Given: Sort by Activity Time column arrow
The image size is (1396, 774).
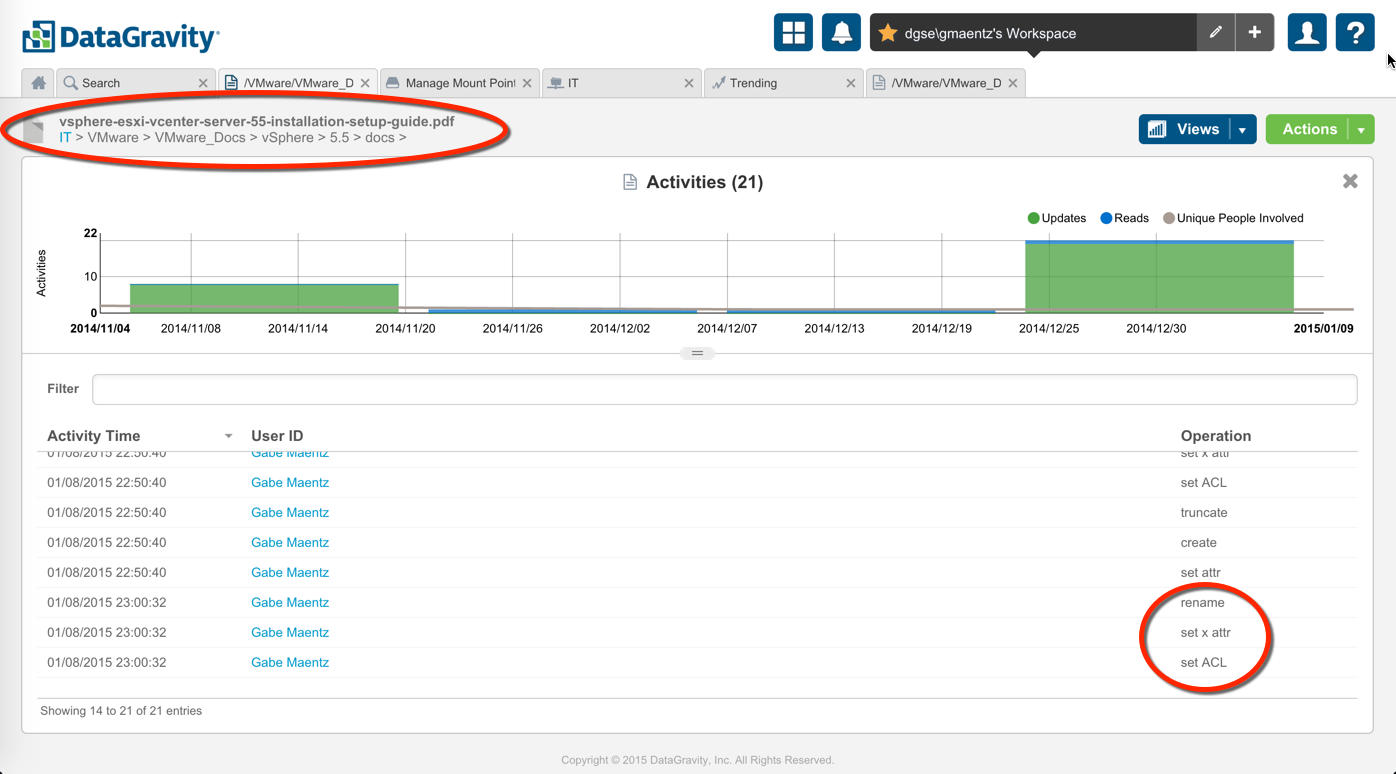Looking at the screenshot, I should (228, 436).
